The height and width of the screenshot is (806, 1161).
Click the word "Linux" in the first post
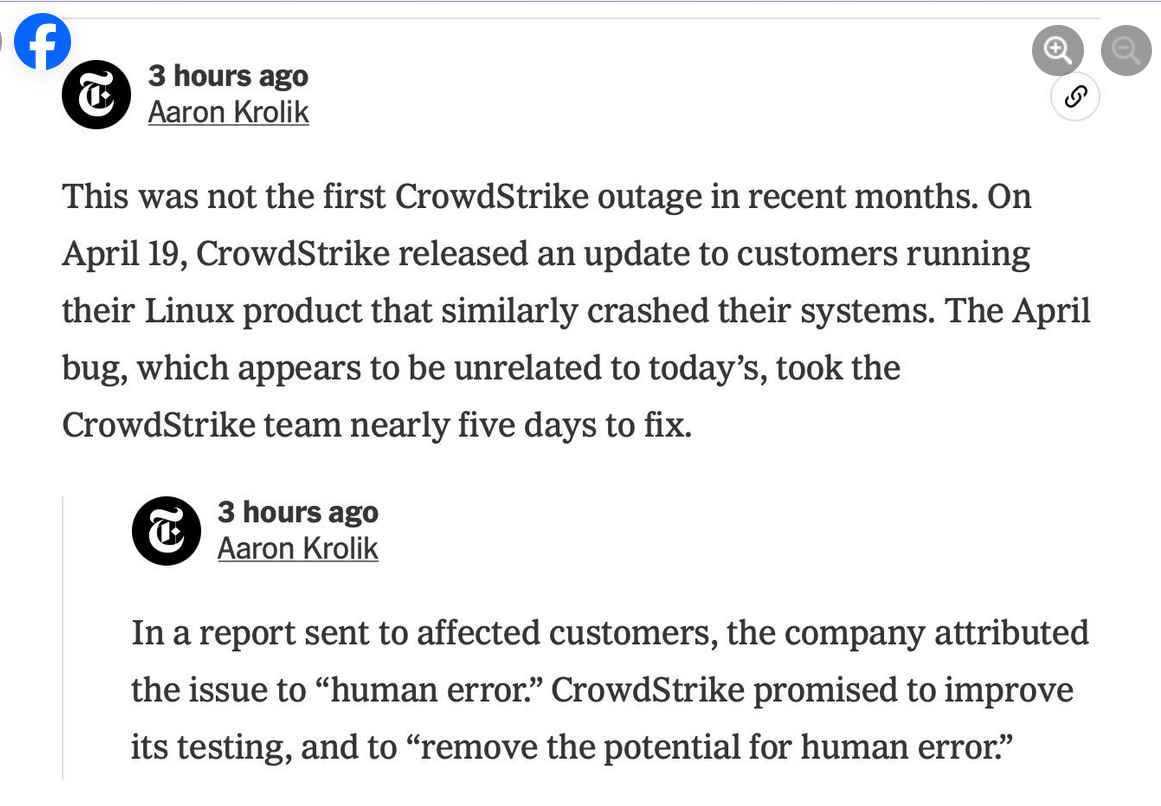click(x=189, y=310)
